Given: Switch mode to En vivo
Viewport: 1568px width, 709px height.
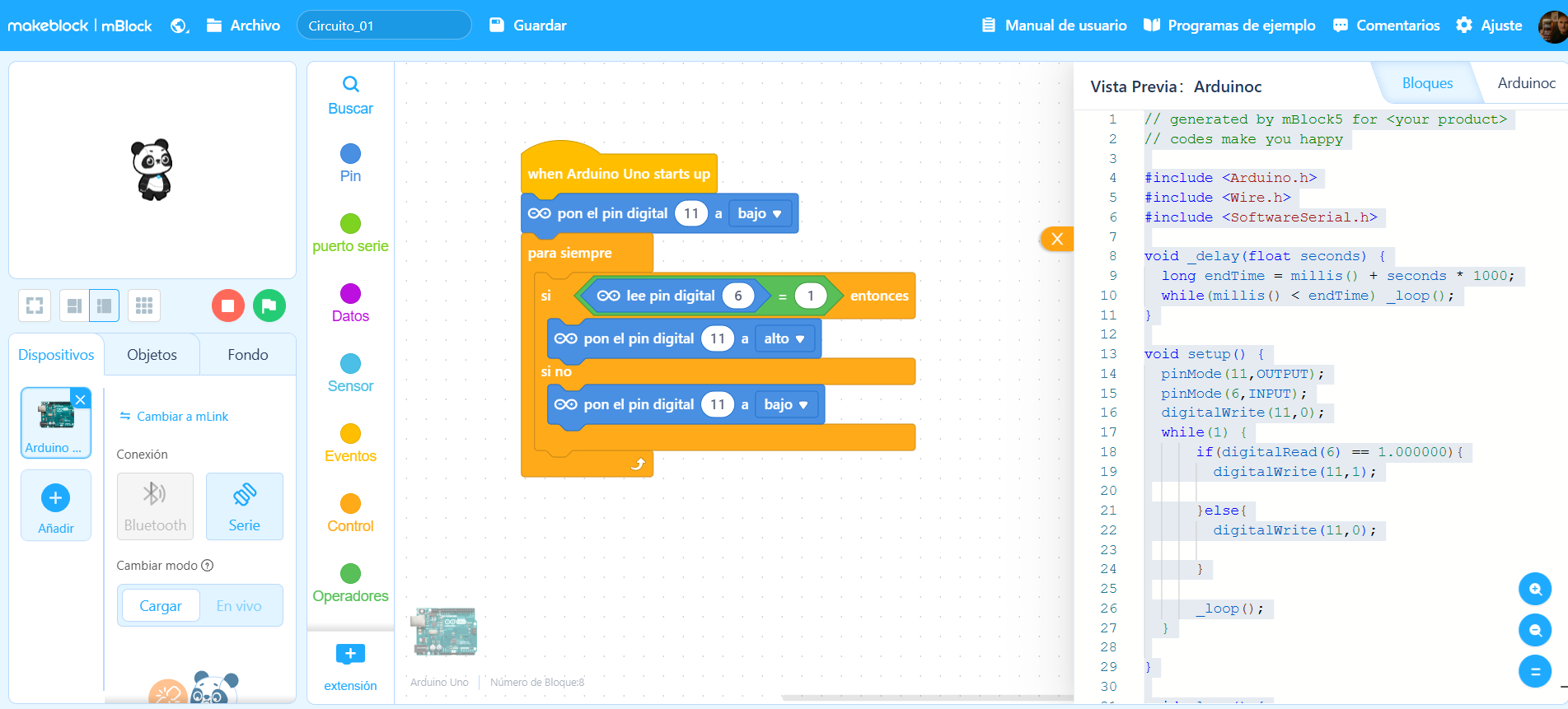Looking at the screenshot, I should [x=239, y=605].
